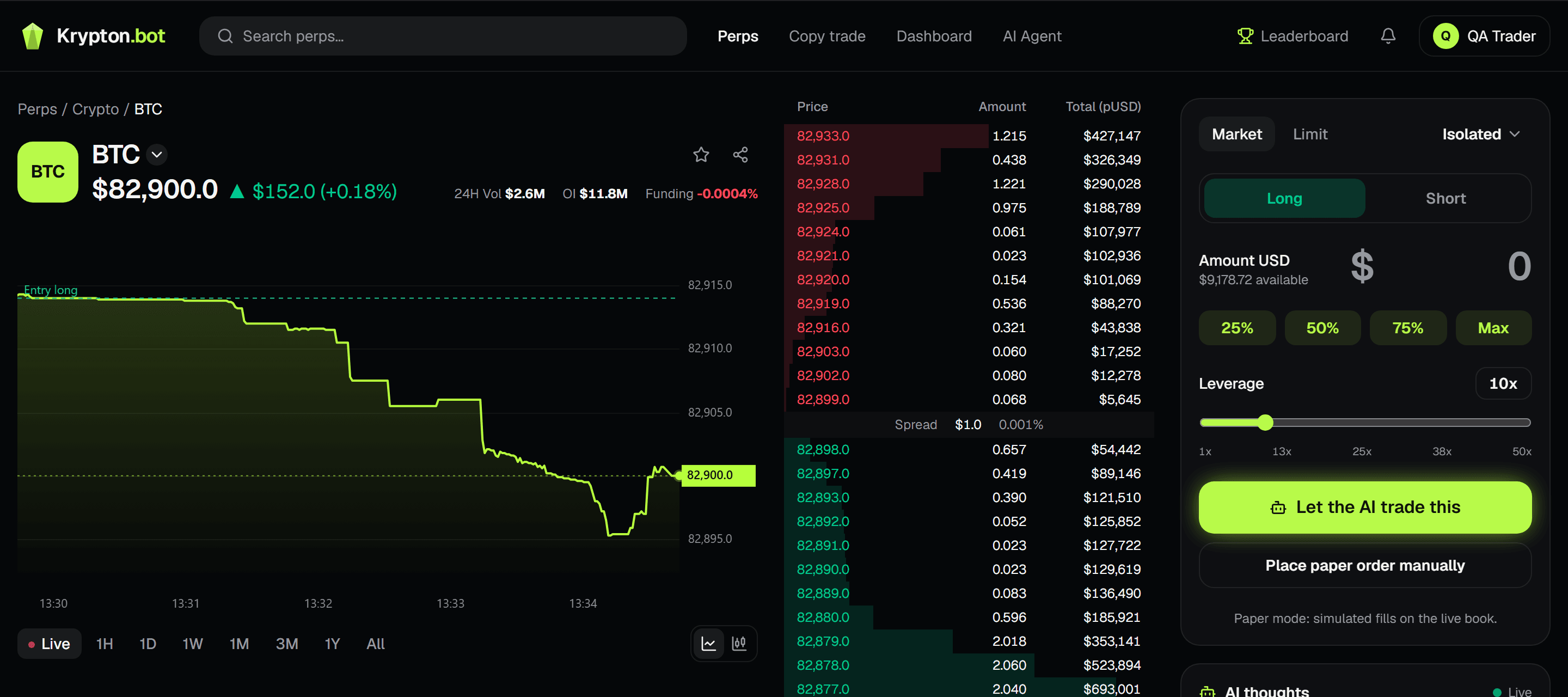This screenshot has height=697, width=1568.
Task: Select the Short position toggle
Action: (x=1445, y=198)
